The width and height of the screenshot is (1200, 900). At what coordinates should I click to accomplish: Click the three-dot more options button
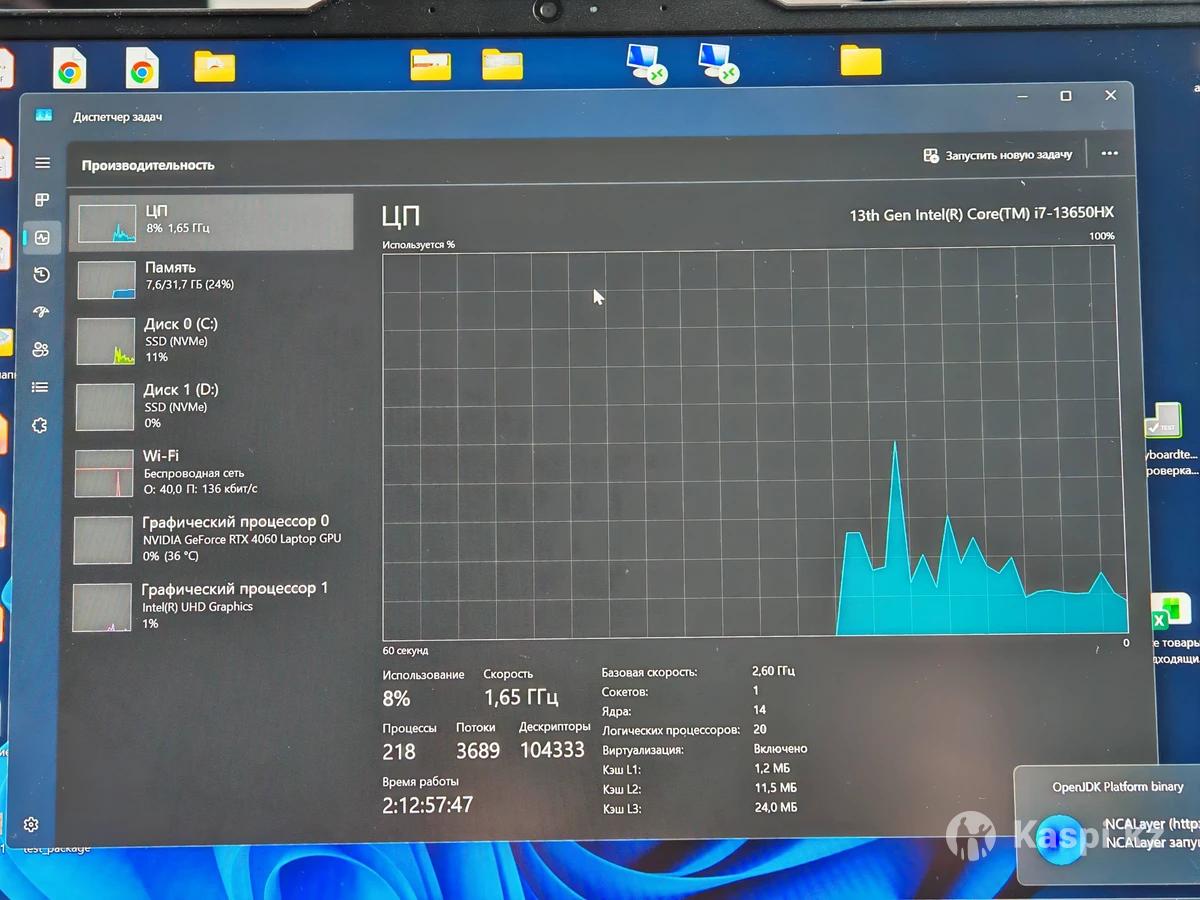1109,154
